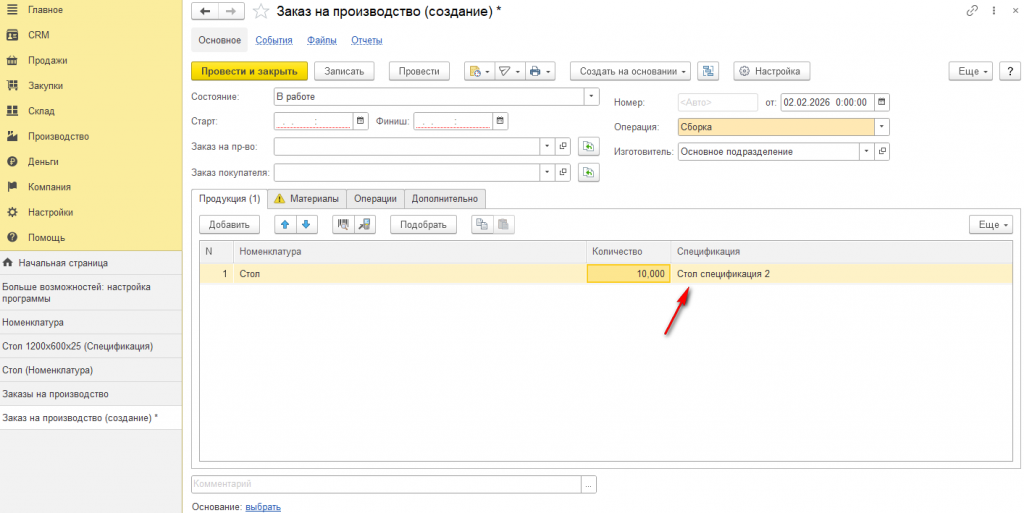The image size is (1024, 513).
Task: Open calendar for the document date field
Action: (x=882, y=102)
